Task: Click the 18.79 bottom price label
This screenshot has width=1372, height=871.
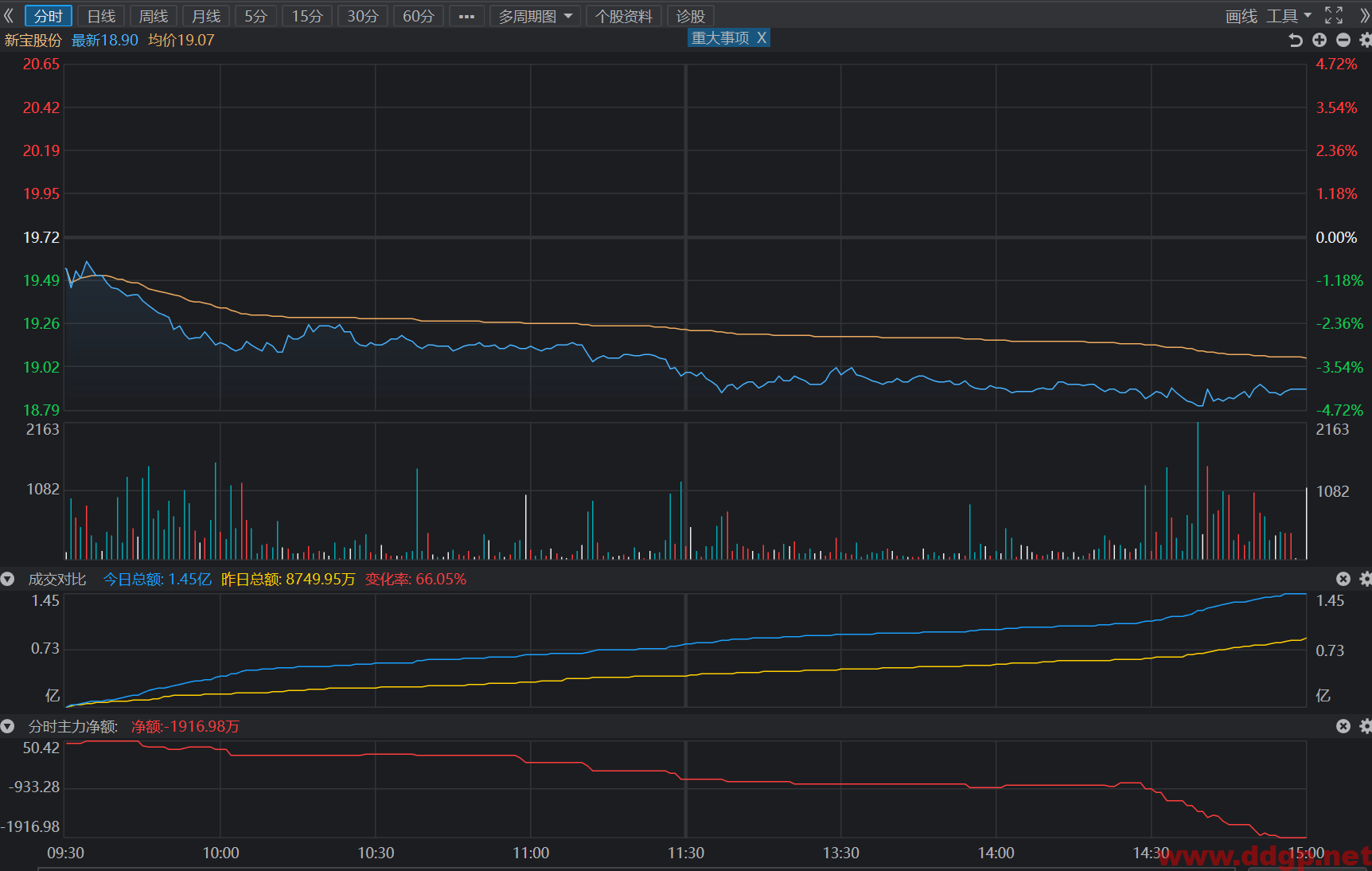Action: [41, 410]
